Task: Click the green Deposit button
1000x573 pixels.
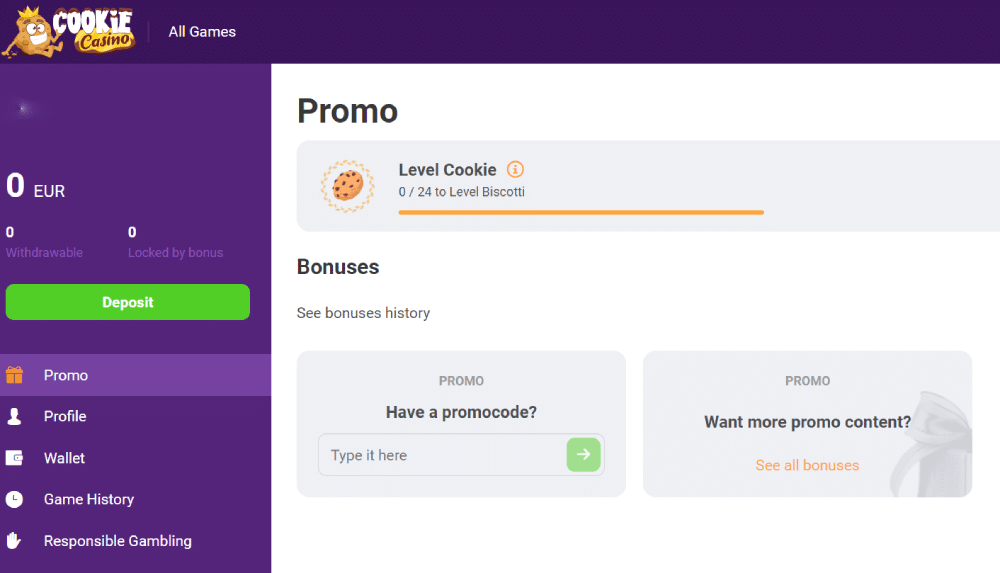Action: tap(128, 302)
